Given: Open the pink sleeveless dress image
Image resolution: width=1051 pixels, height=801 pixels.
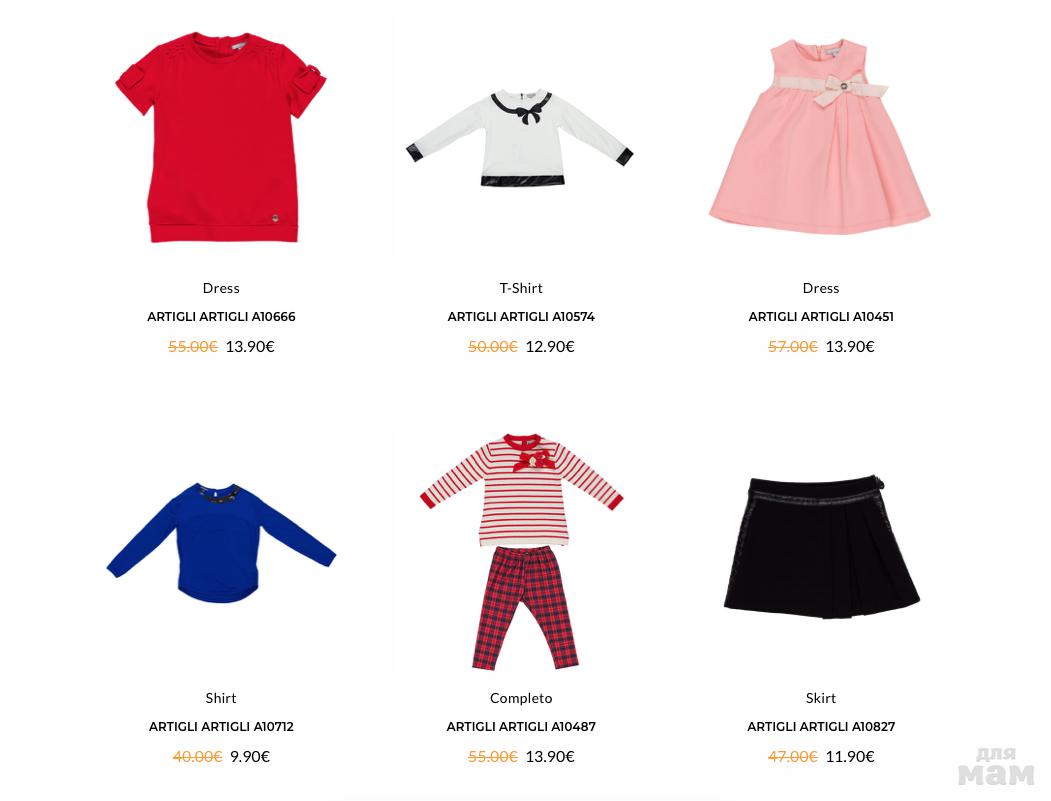Looking at the screenshot, I should point(820,136).
